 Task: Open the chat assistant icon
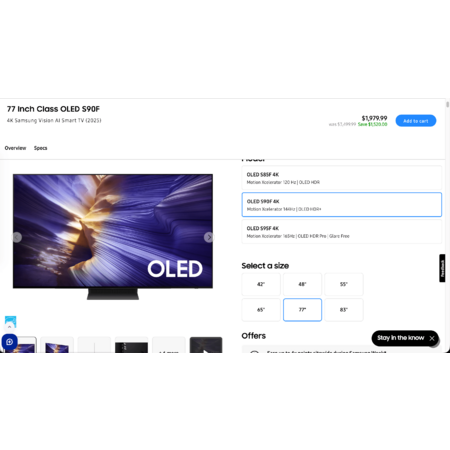point(9,342)
